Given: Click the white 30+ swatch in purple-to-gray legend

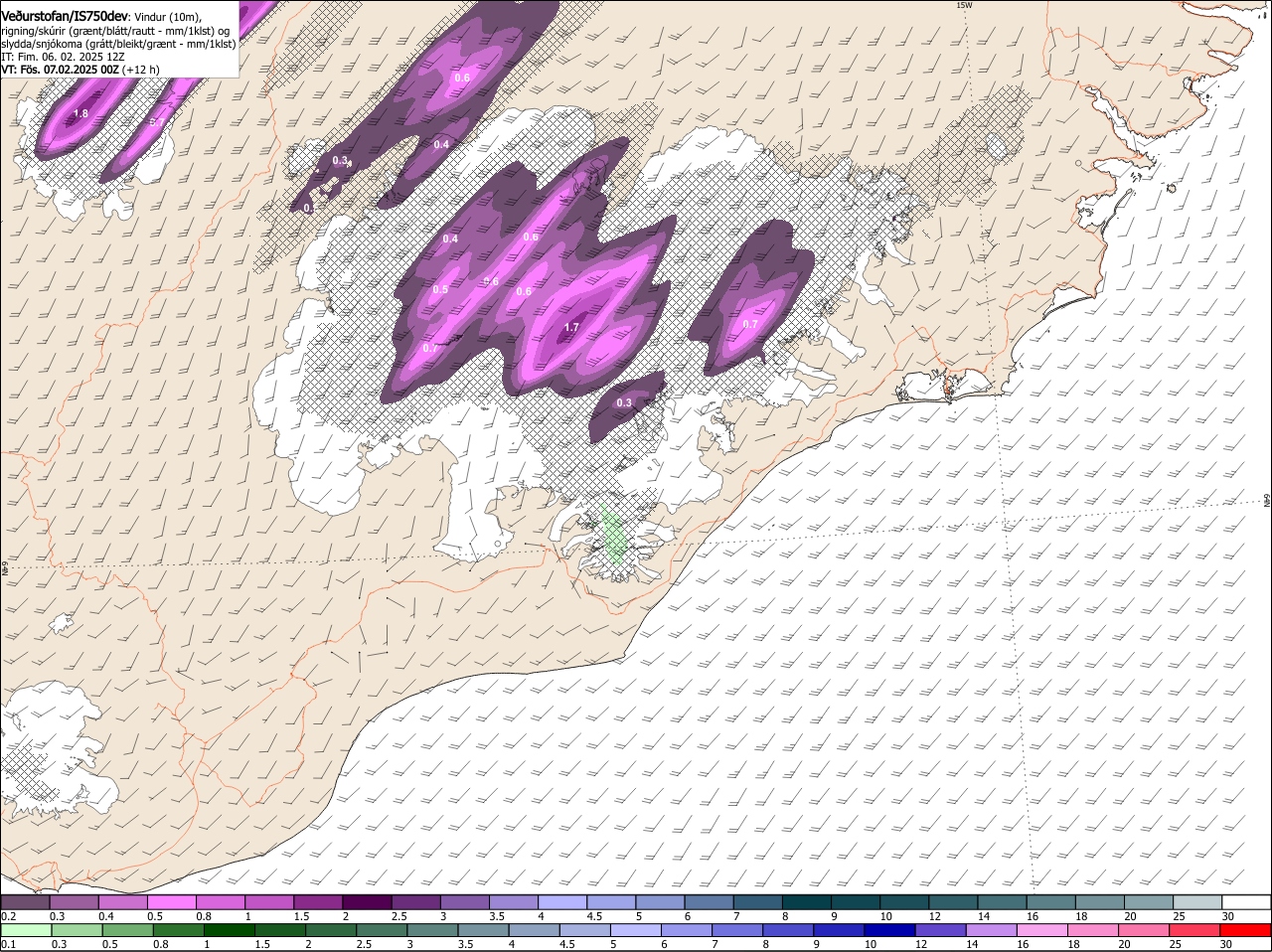Looking at the screenshot, I should click(x=1246, y=902).
